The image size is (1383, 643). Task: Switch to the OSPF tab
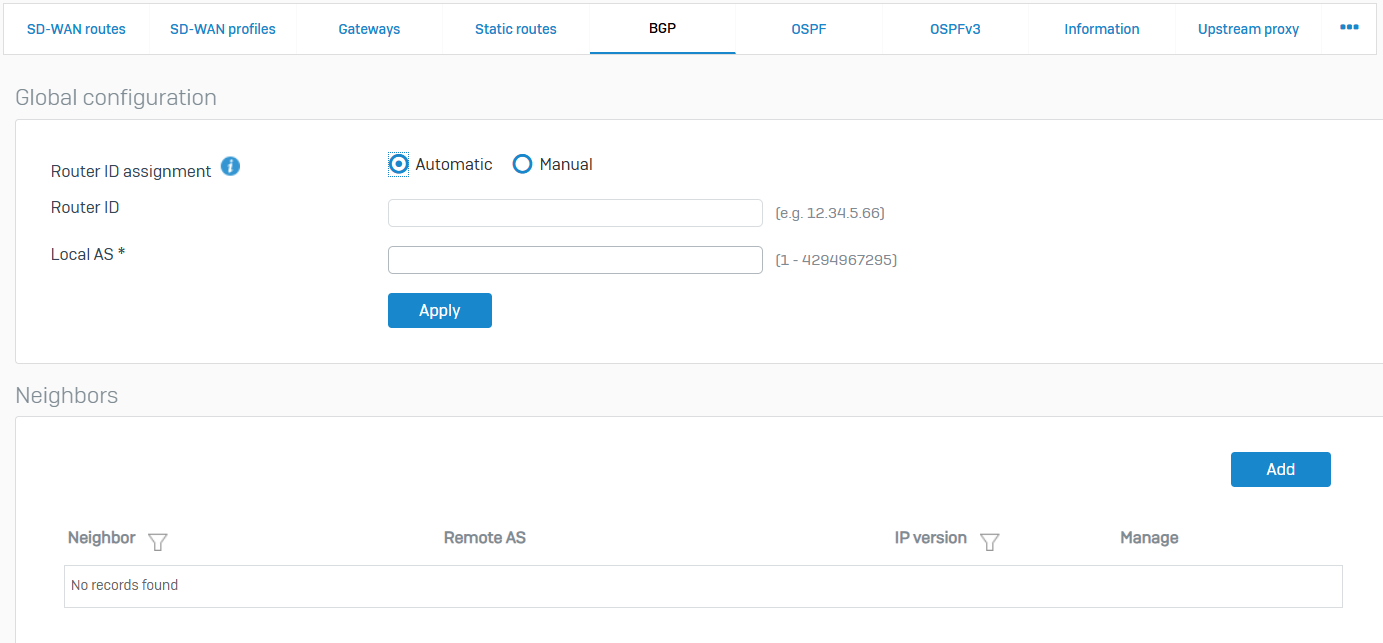(808, 29)
